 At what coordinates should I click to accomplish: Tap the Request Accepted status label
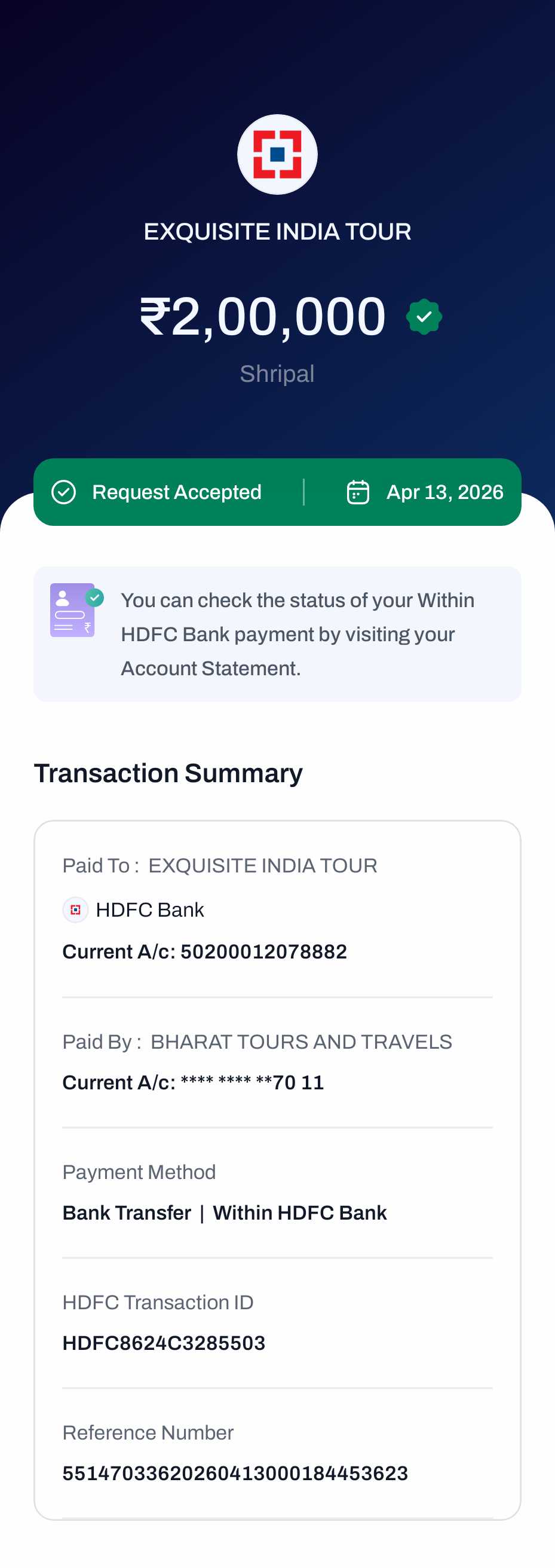(176, 492)
